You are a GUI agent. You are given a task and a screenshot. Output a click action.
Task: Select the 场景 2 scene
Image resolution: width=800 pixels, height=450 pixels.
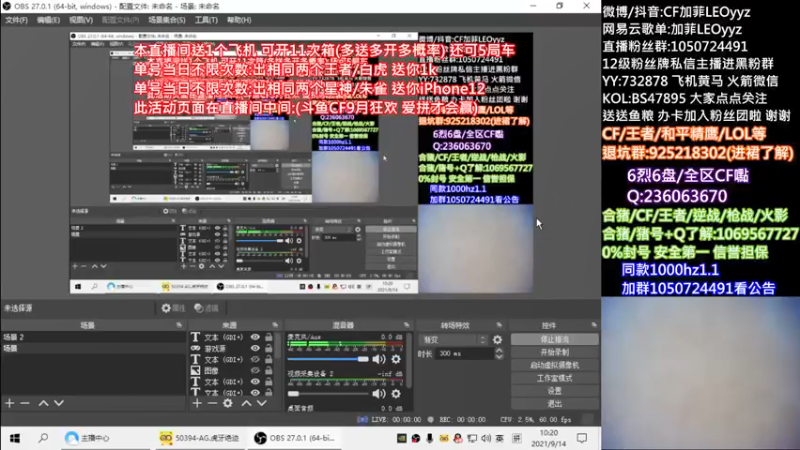point(93,337)
